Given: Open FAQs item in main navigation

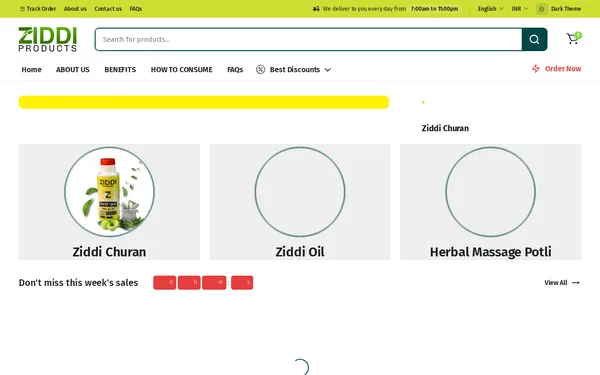Looking at the screenshot, I should click(235, 69).
